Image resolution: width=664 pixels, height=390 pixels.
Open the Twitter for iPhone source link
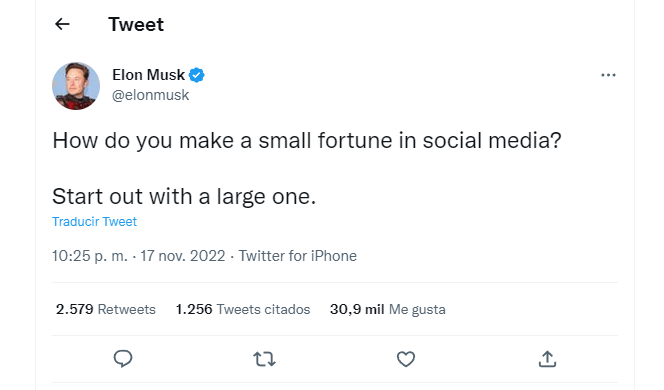coord(298,256)
